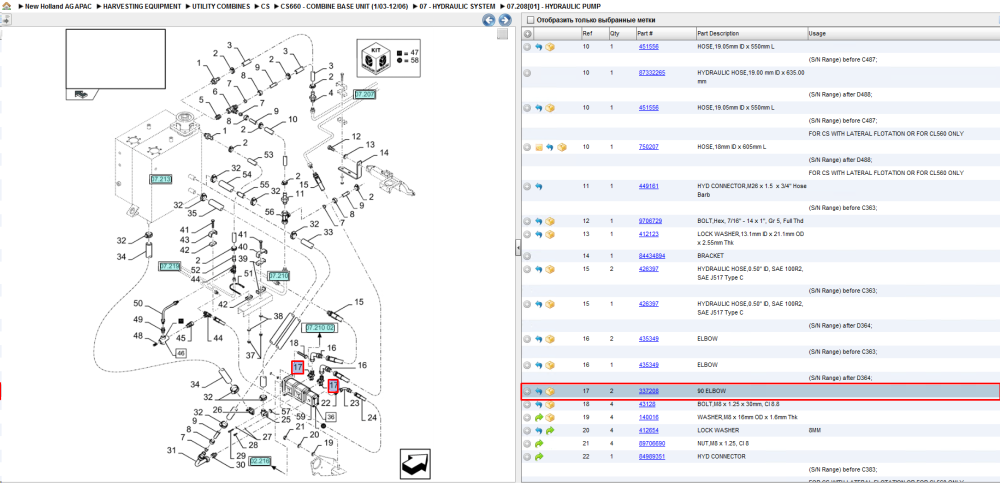Select boxed callout 46 in diagram

180,352
